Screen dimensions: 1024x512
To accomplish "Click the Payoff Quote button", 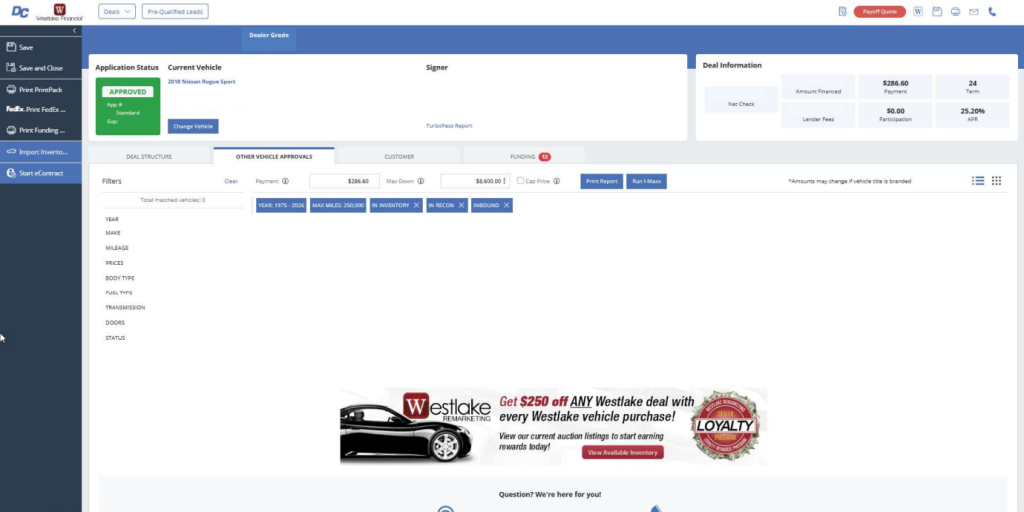I will [x=879, y=12].
